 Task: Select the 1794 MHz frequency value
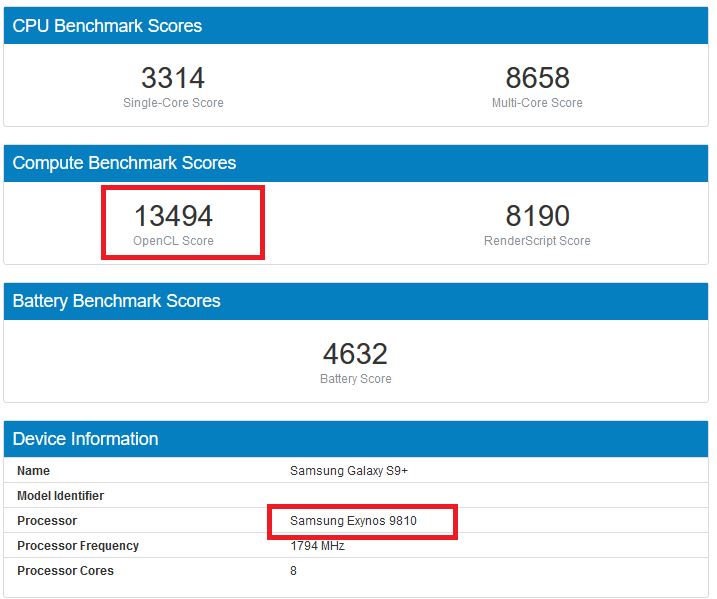pyautogui.click(x=317, y=546)
